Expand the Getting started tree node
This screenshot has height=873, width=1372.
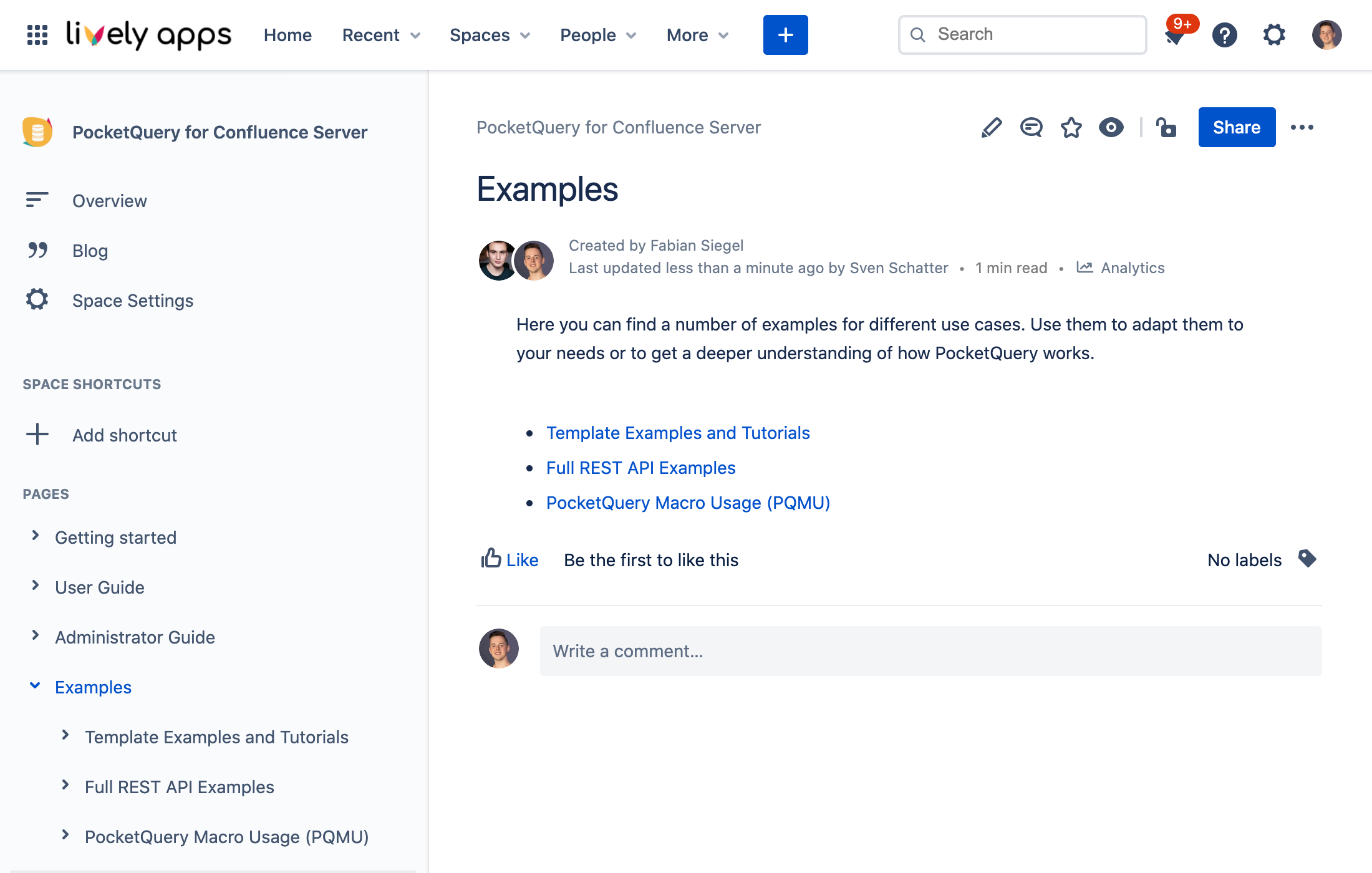[x=35, y=536]
